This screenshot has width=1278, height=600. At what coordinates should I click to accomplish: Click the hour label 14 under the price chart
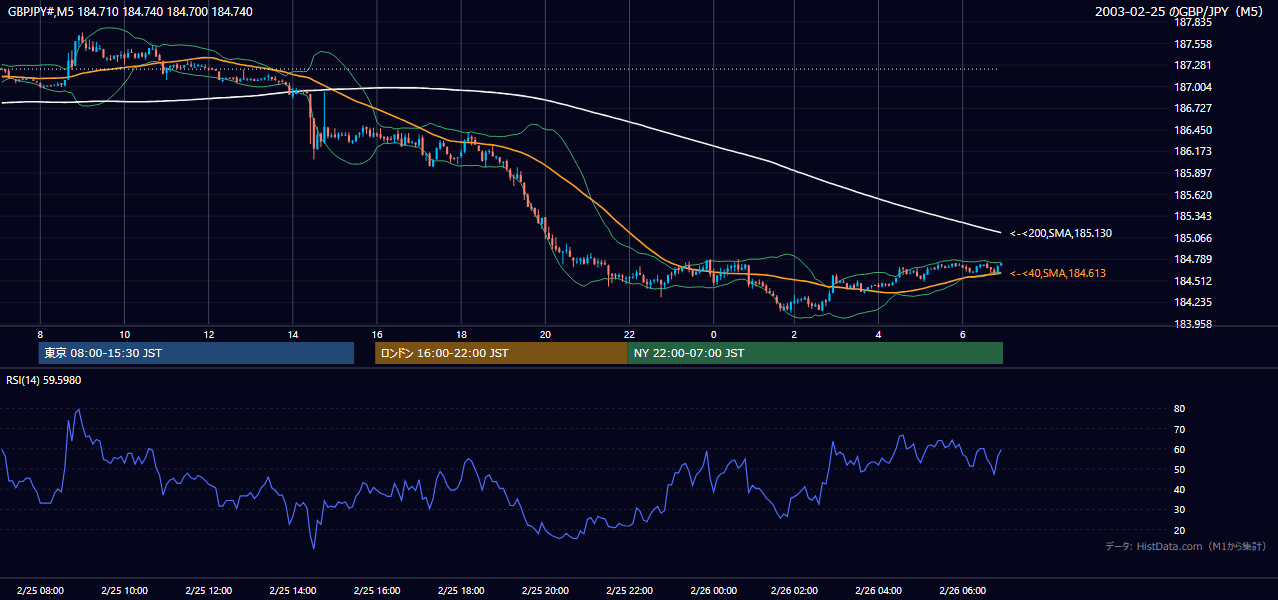pos(293,334)
